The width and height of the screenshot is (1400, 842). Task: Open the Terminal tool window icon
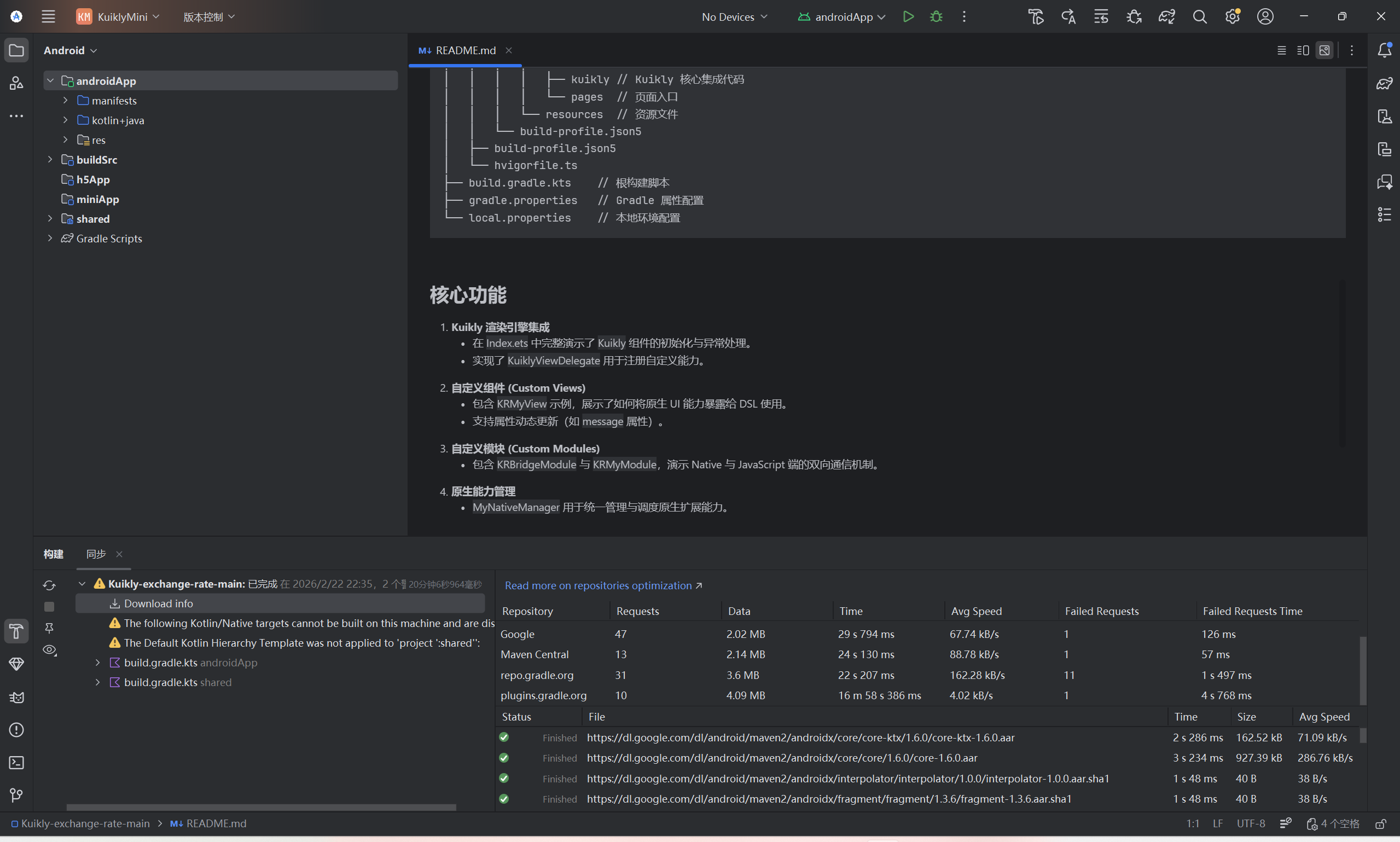[16, 763]
